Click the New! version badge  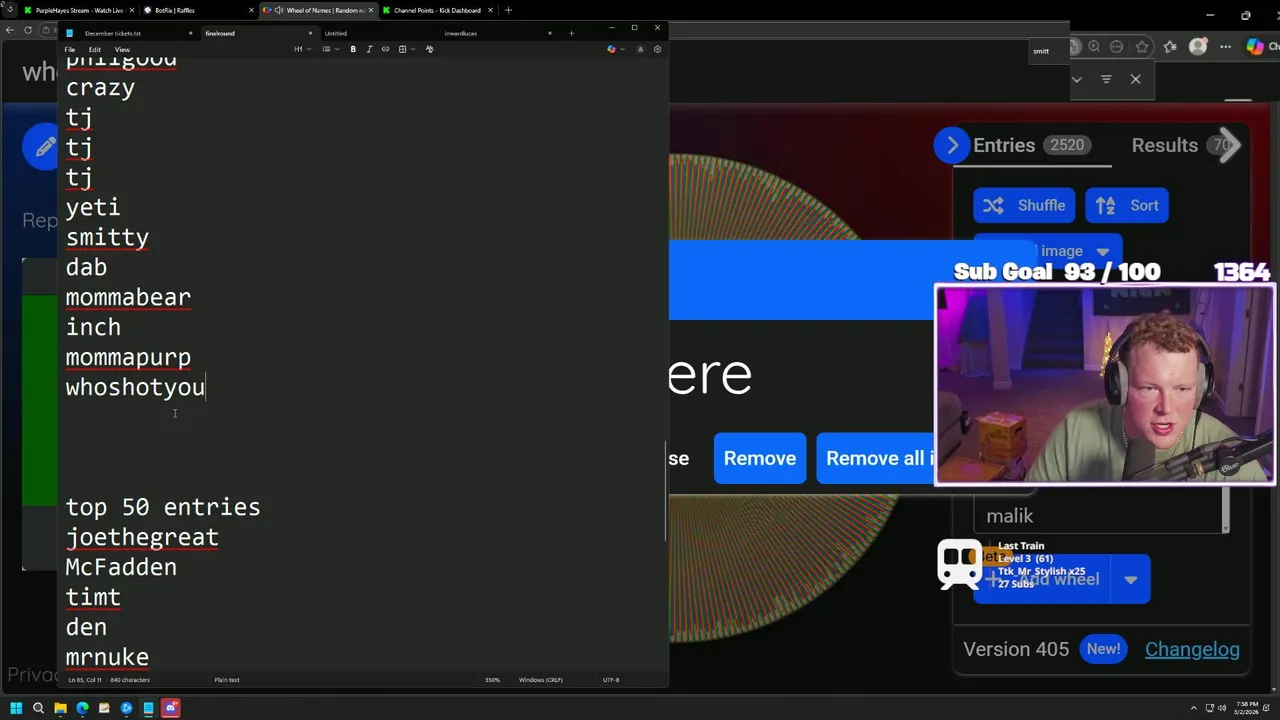1103,649
